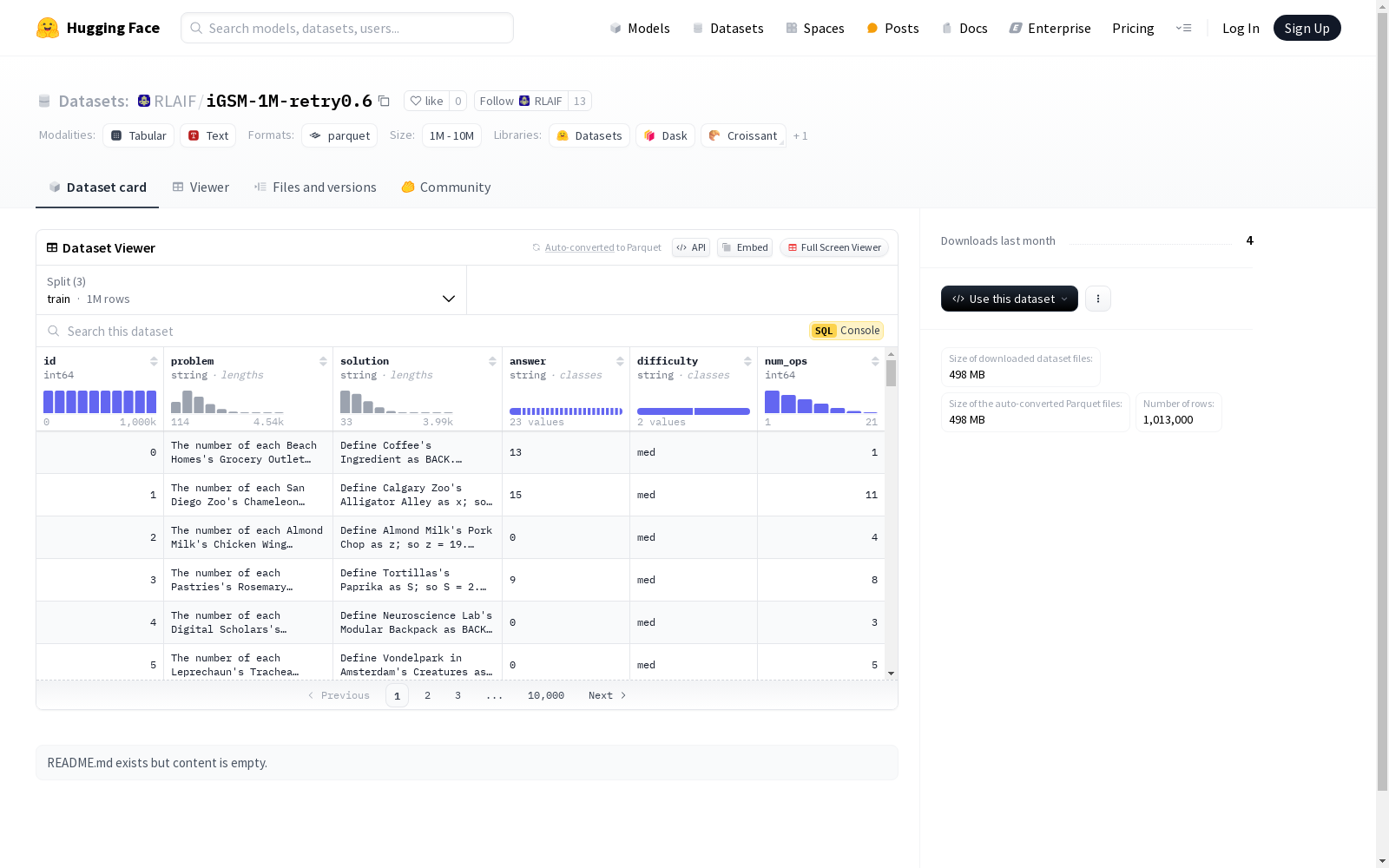The image size is (1389, 868).
Task: Sort the solution column
Action: 492,361
